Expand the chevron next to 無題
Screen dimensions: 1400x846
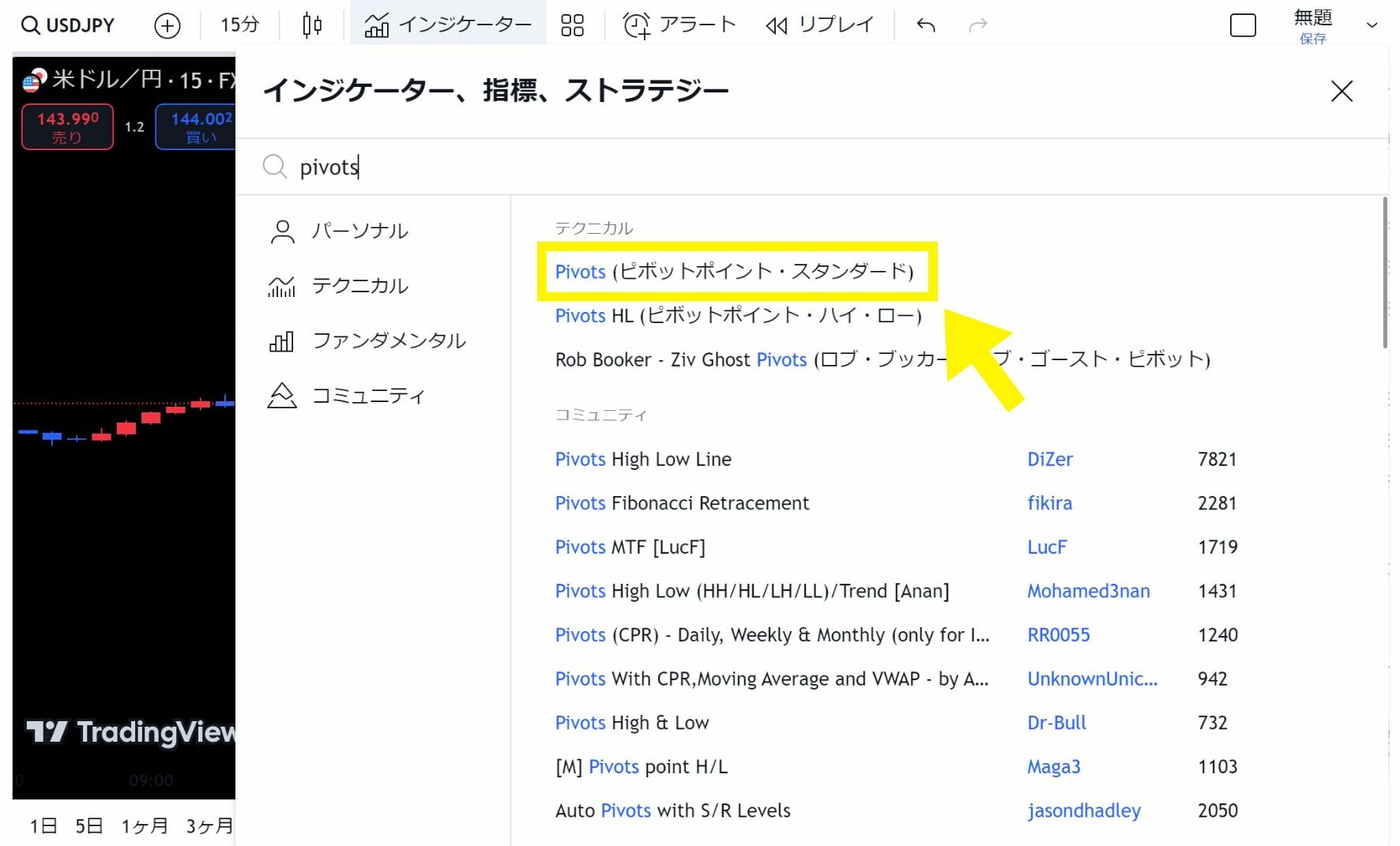[x=1372, y=24]
